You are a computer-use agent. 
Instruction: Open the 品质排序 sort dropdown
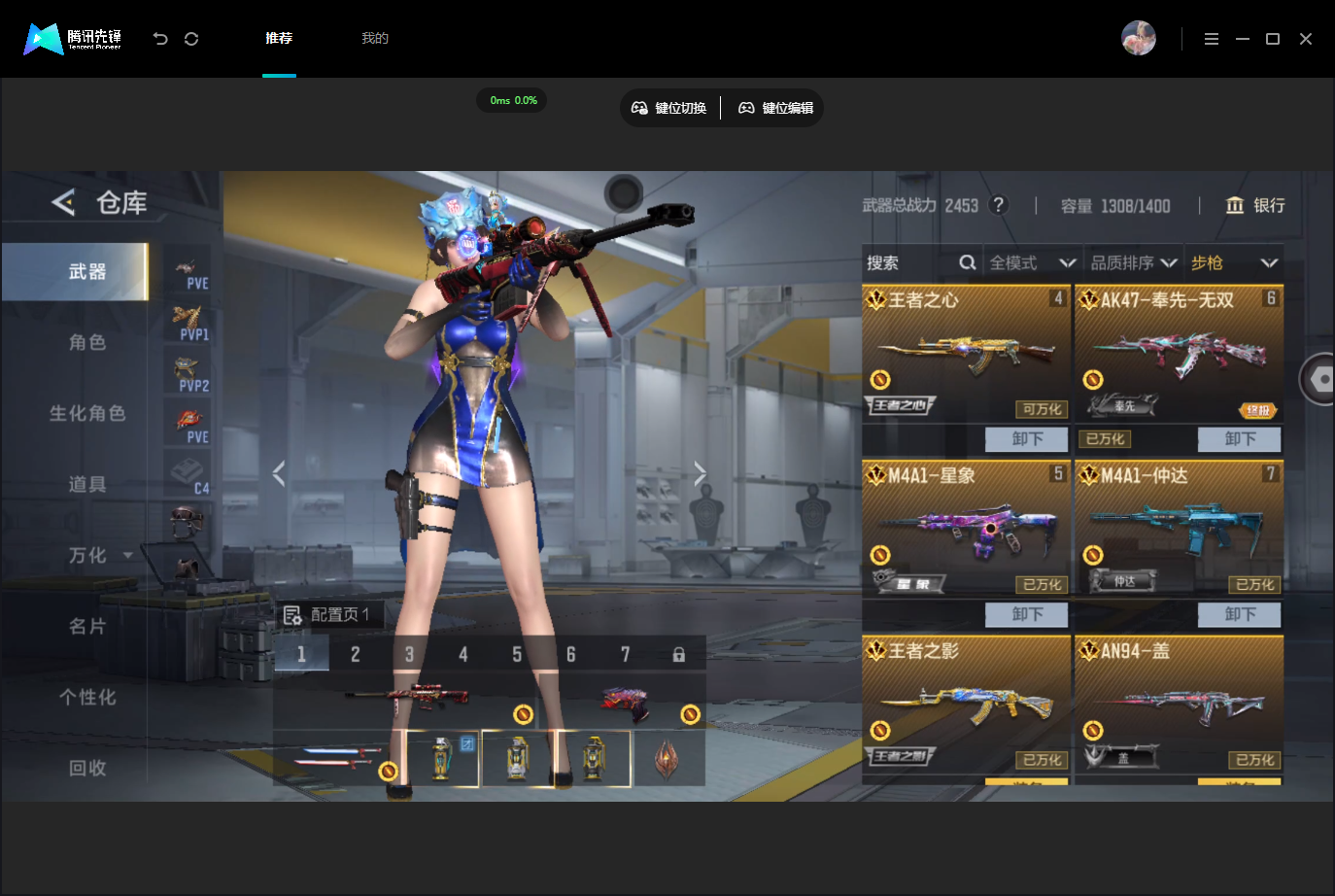pos(1134,263)
